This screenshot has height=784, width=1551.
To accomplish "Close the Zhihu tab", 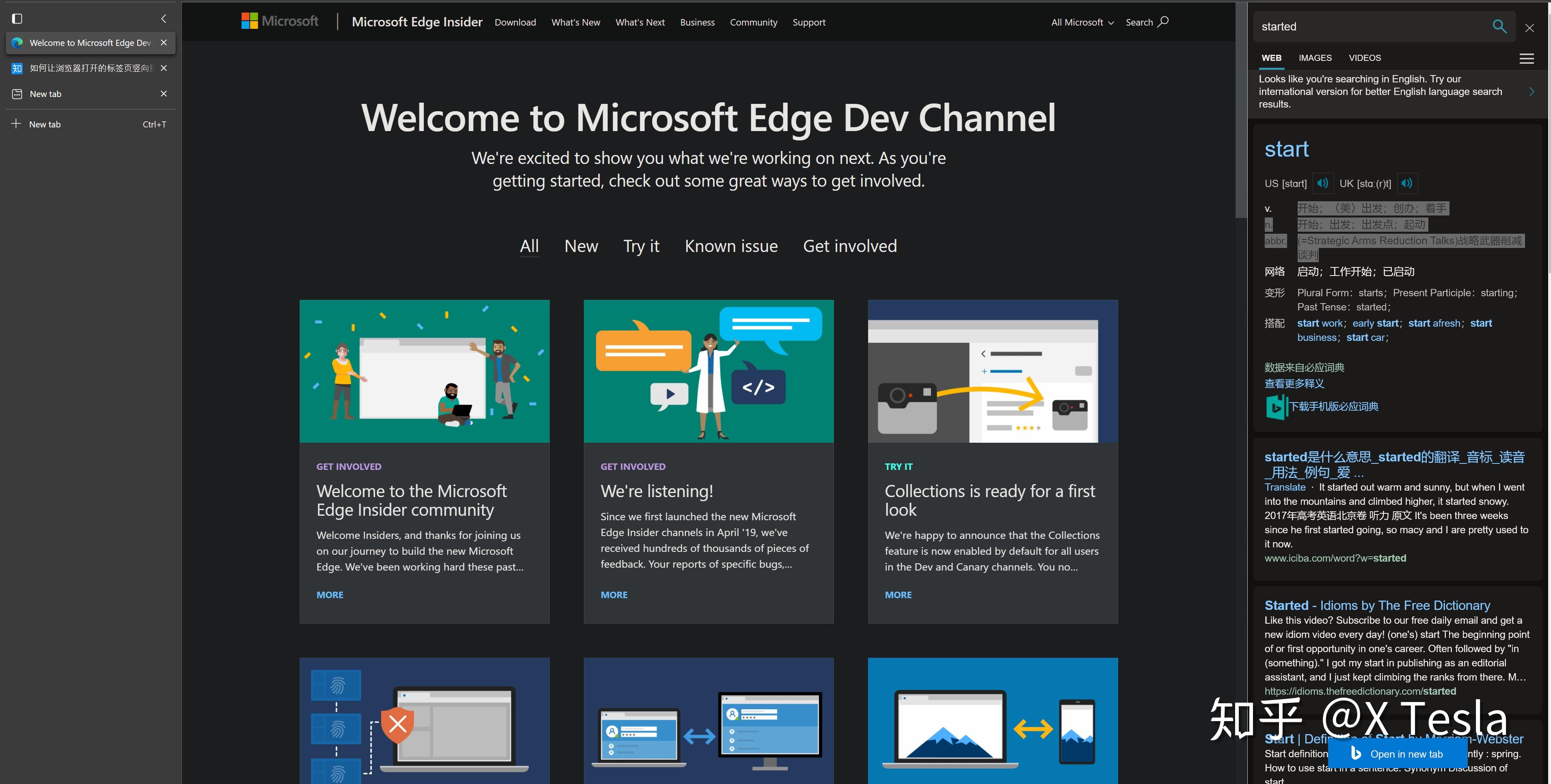I will click(x=164, y=68).
